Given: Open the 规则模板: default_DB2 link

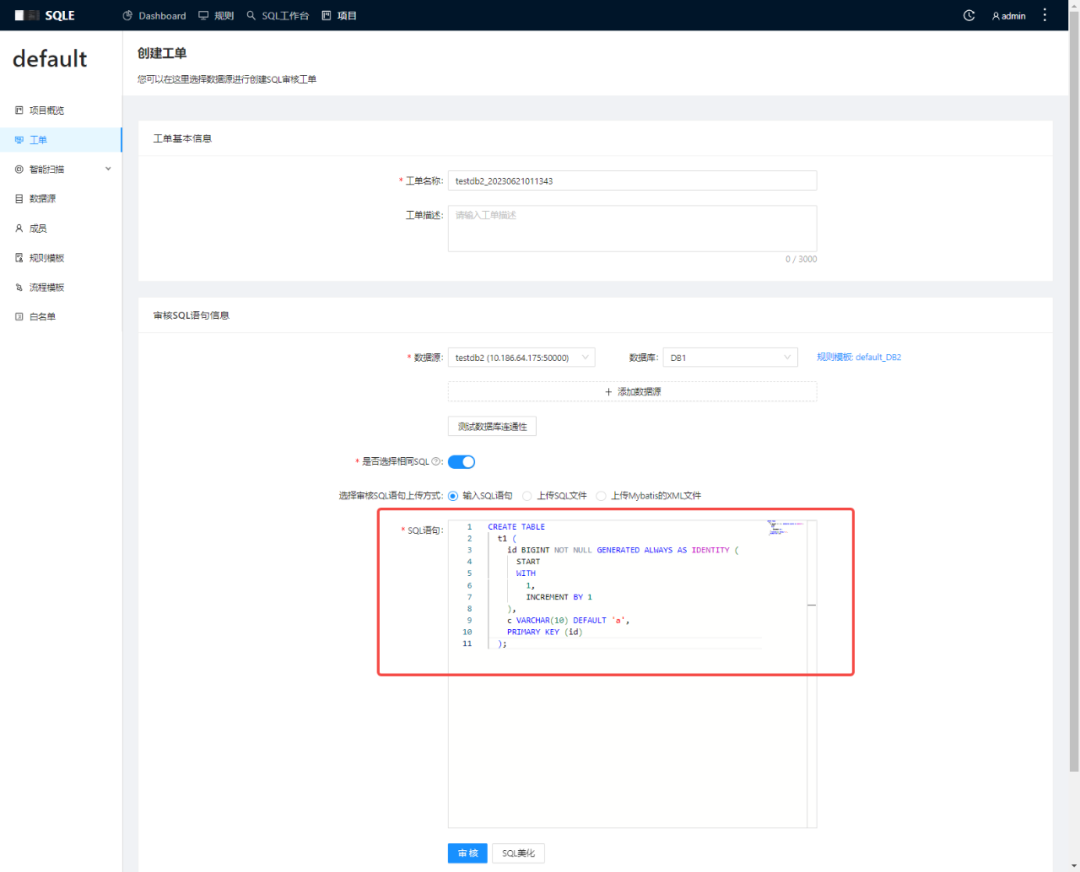Looking at the screenshot, I should click(859, 357).
